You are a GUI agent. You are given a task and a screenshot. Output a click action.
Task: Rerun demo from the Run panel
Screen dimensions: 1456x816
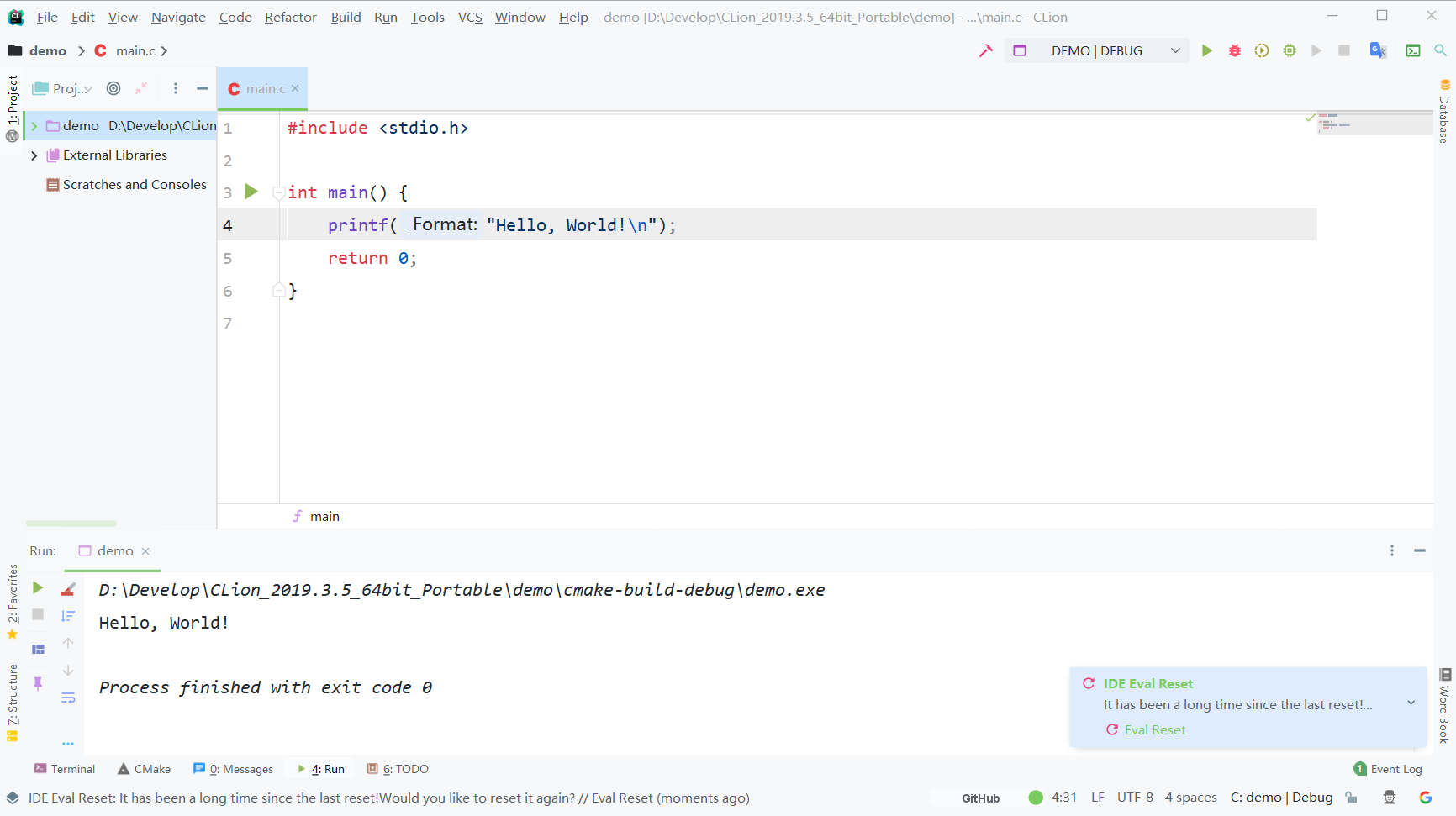click(x=37, y=588)
